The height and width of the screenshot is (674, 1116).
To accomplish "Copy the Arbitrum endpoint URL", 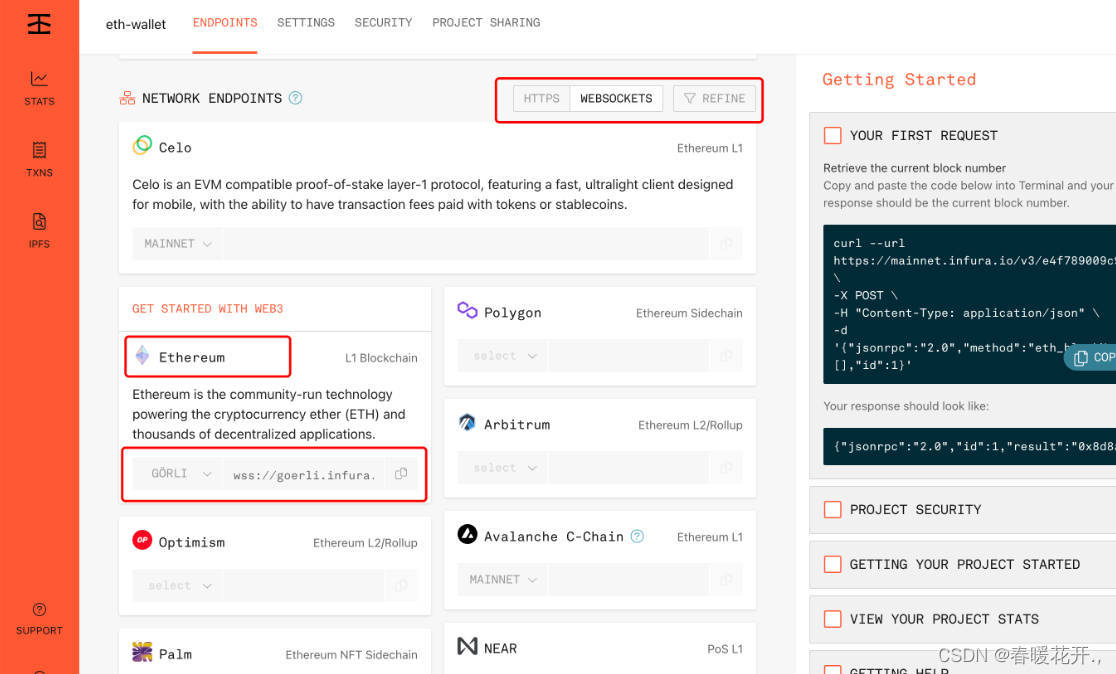I will (x=726, y=468).
